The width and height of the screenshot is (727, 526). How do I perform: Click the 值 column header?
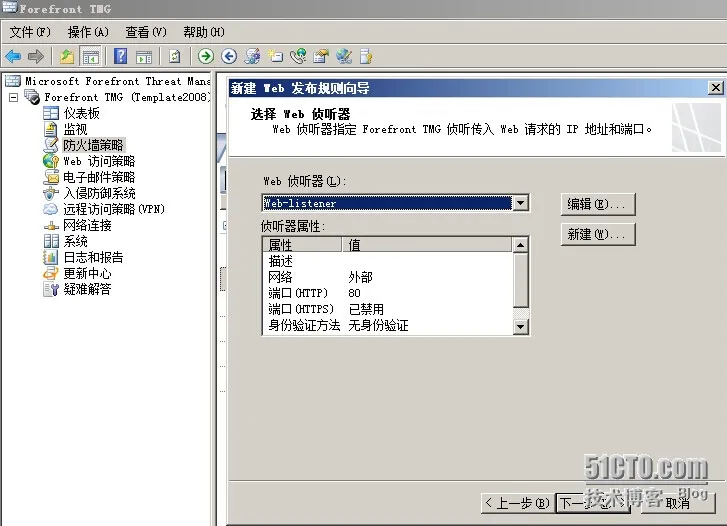pos(427,244)
